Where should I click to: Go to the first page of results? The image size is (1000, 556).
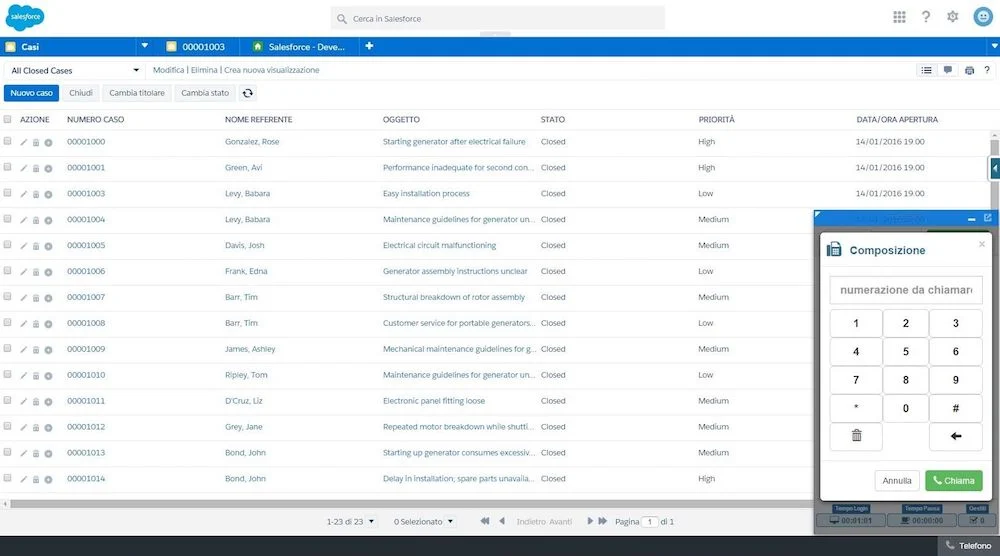pos(485,521)
